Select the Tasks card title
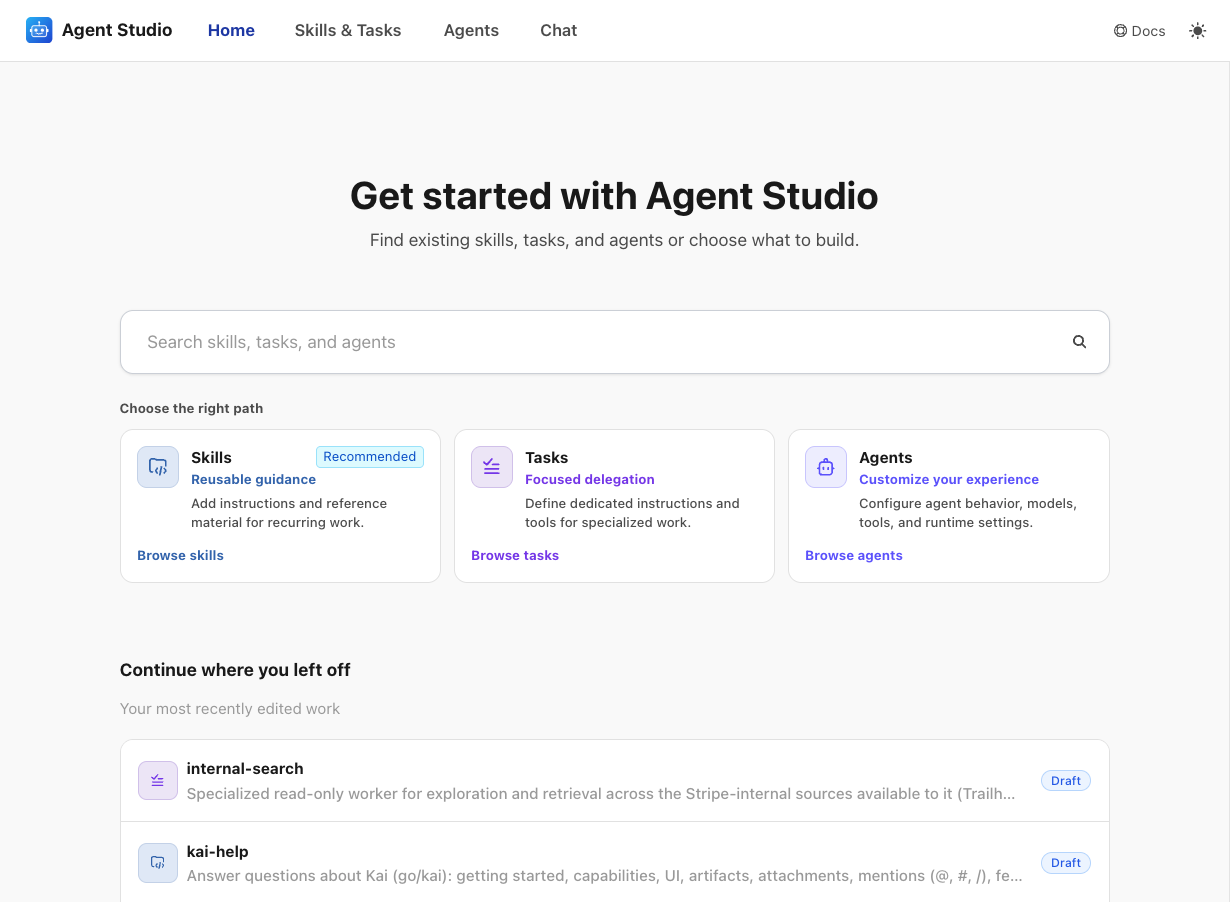 546,457
